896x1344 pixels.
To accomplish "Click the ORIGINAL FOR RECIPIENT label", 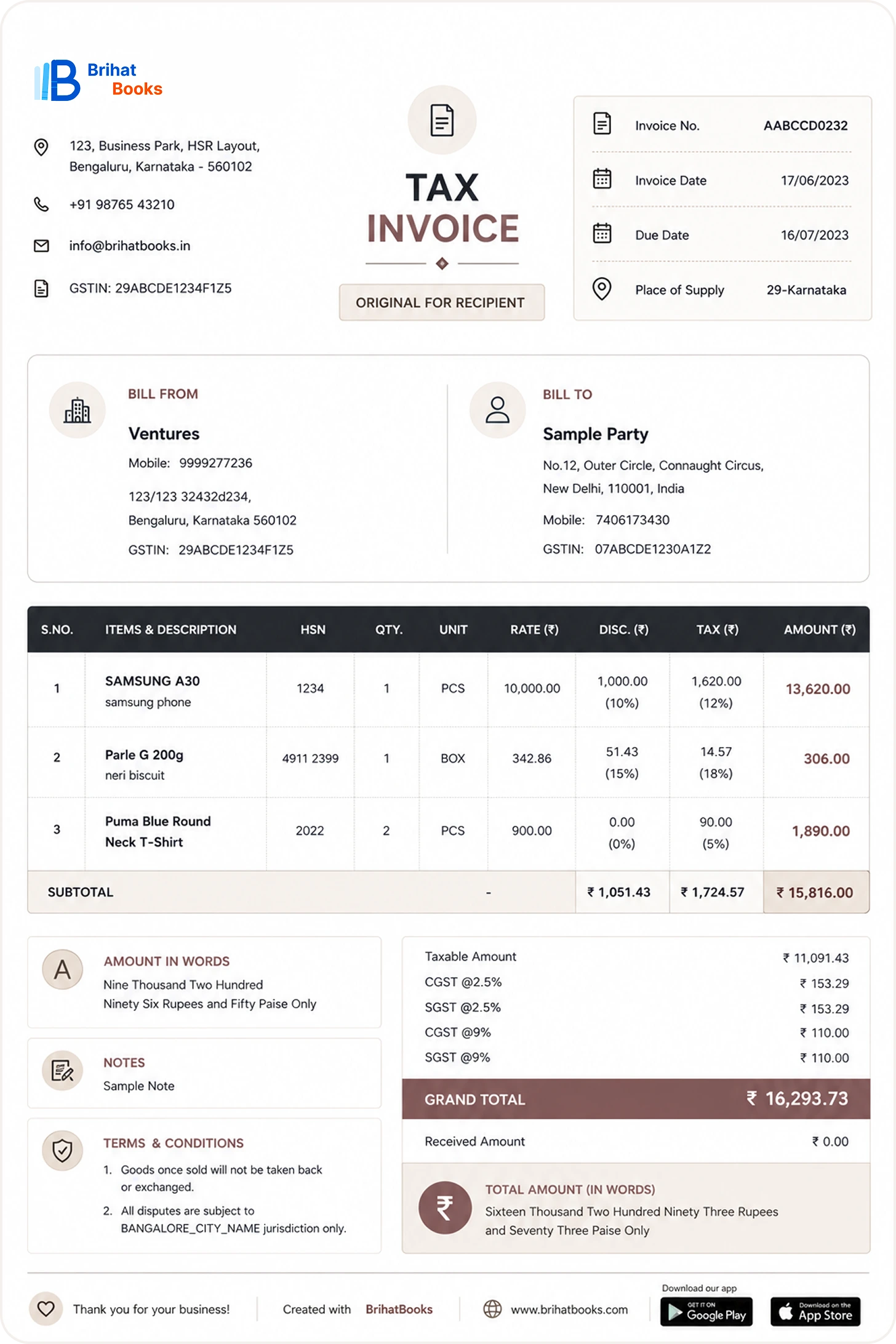I will (441, 302).
